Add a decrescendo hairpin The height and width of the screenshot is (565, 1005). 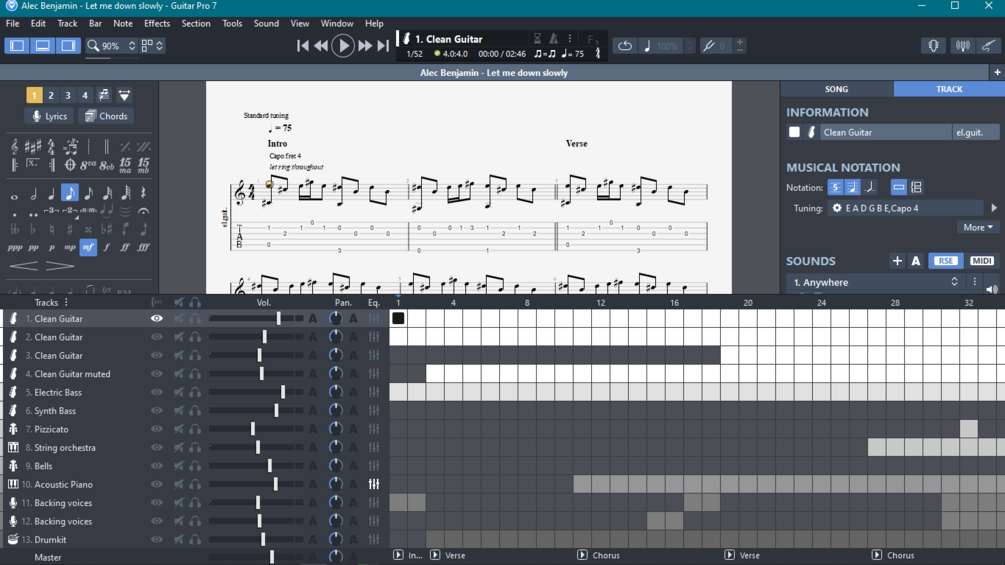[60, 266]
